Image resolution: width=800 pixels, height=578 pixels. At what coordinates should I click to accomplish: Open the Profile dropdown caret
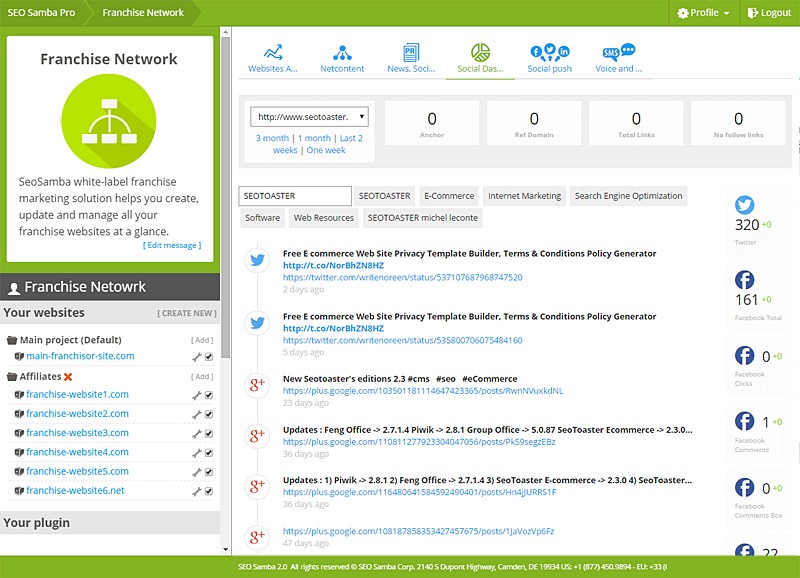coord(727,13)
